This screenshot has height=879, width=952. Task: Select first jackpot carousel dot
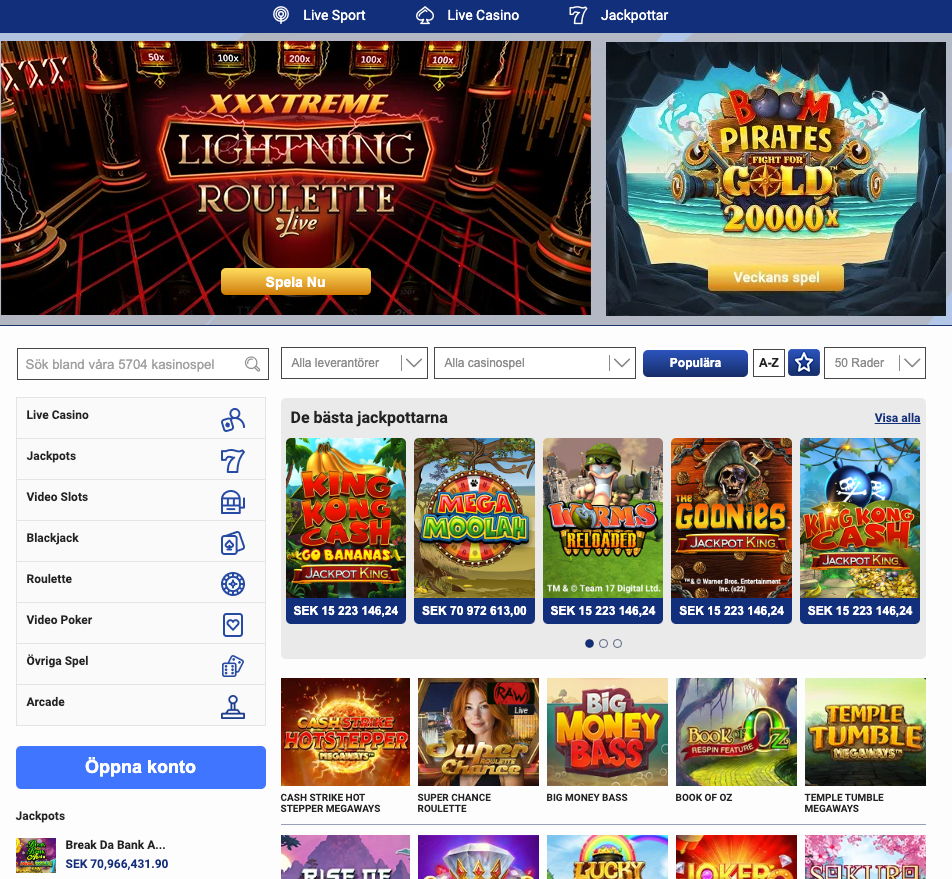(589, 643)
